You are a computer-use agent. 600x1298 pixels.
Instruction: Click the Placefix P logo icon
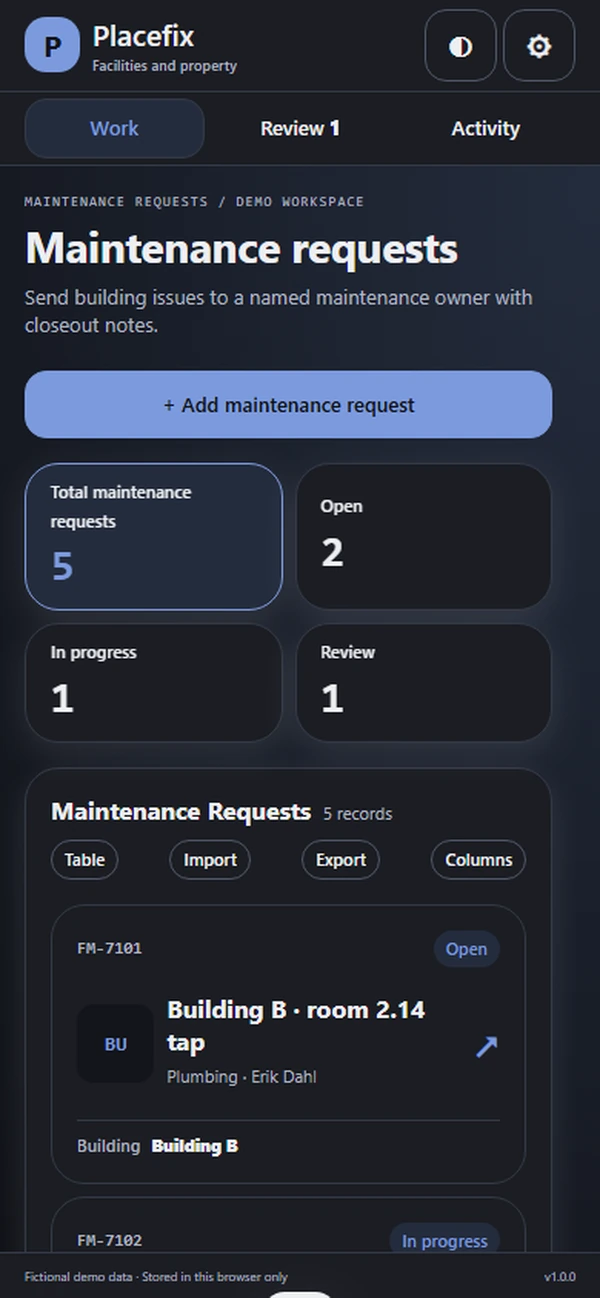(52, 45)
